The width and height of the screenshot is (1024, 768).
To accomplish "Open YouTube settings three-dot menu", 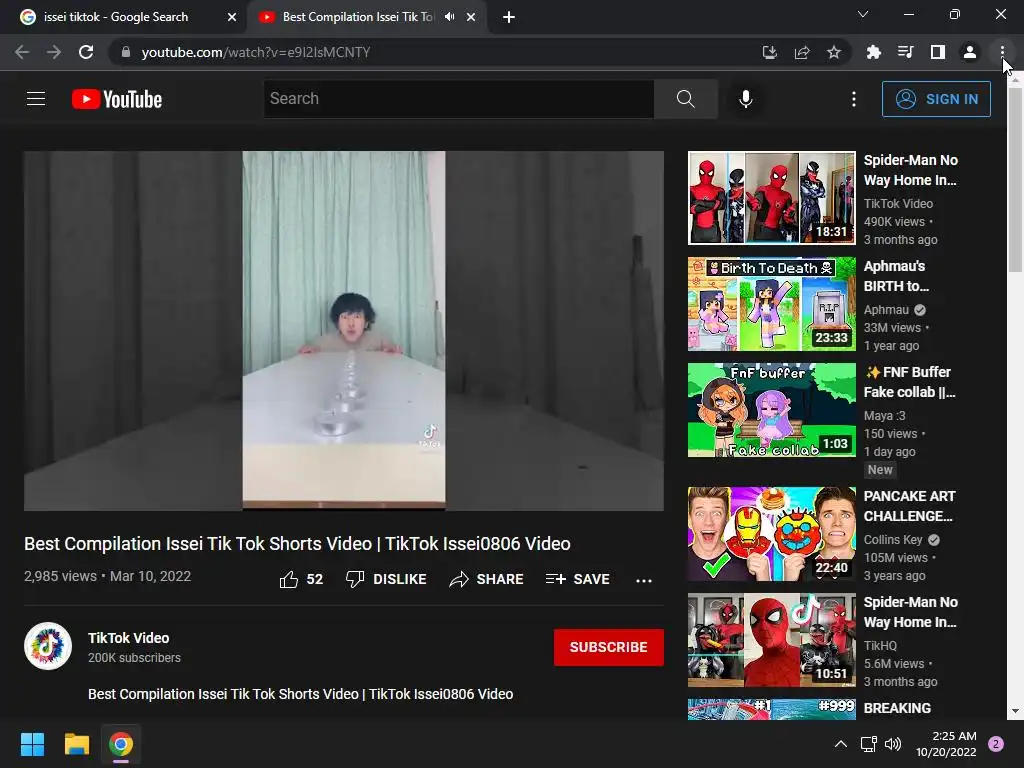I will pos(854,99).
